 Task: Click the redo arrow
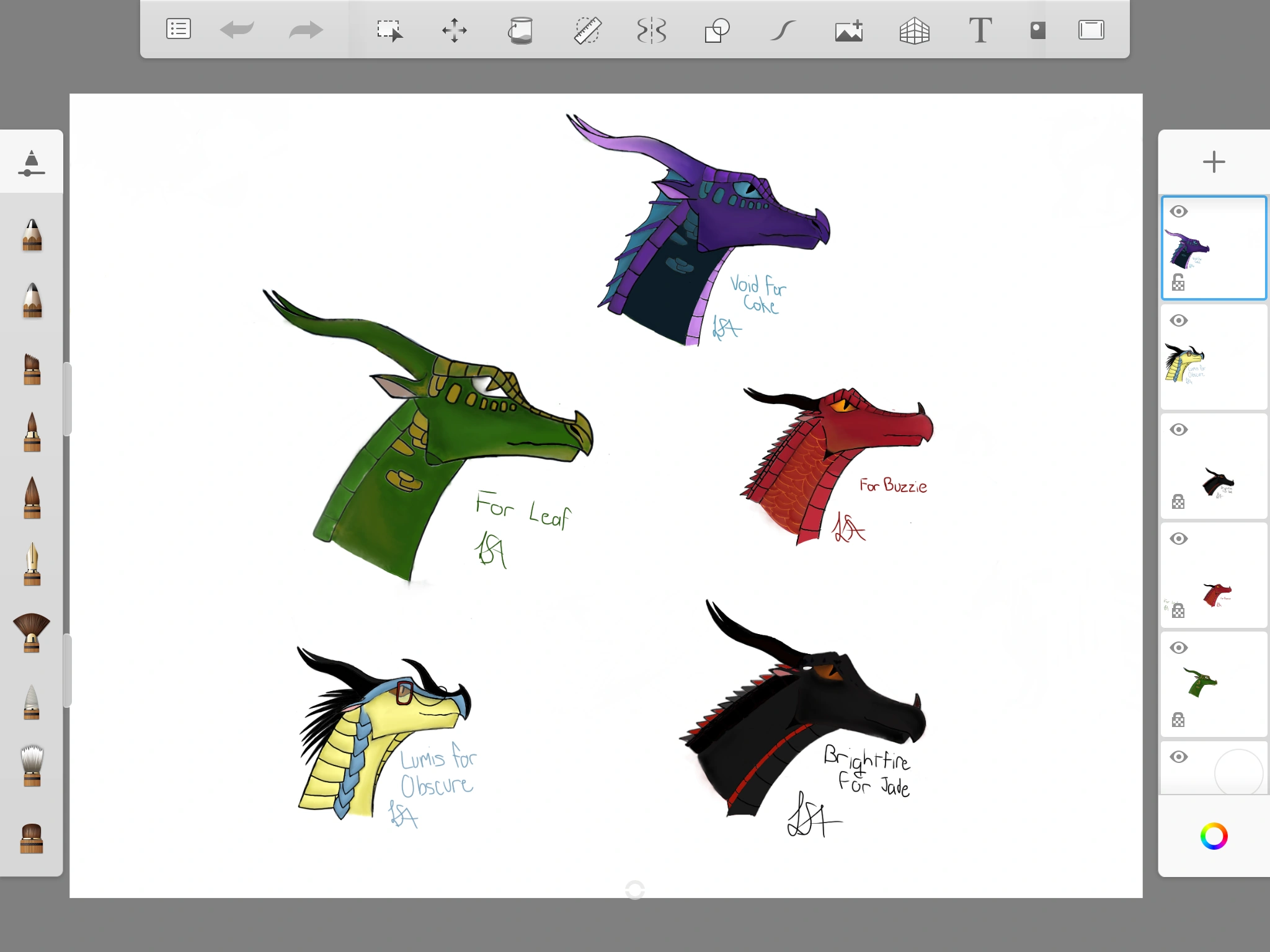(306, 29)
